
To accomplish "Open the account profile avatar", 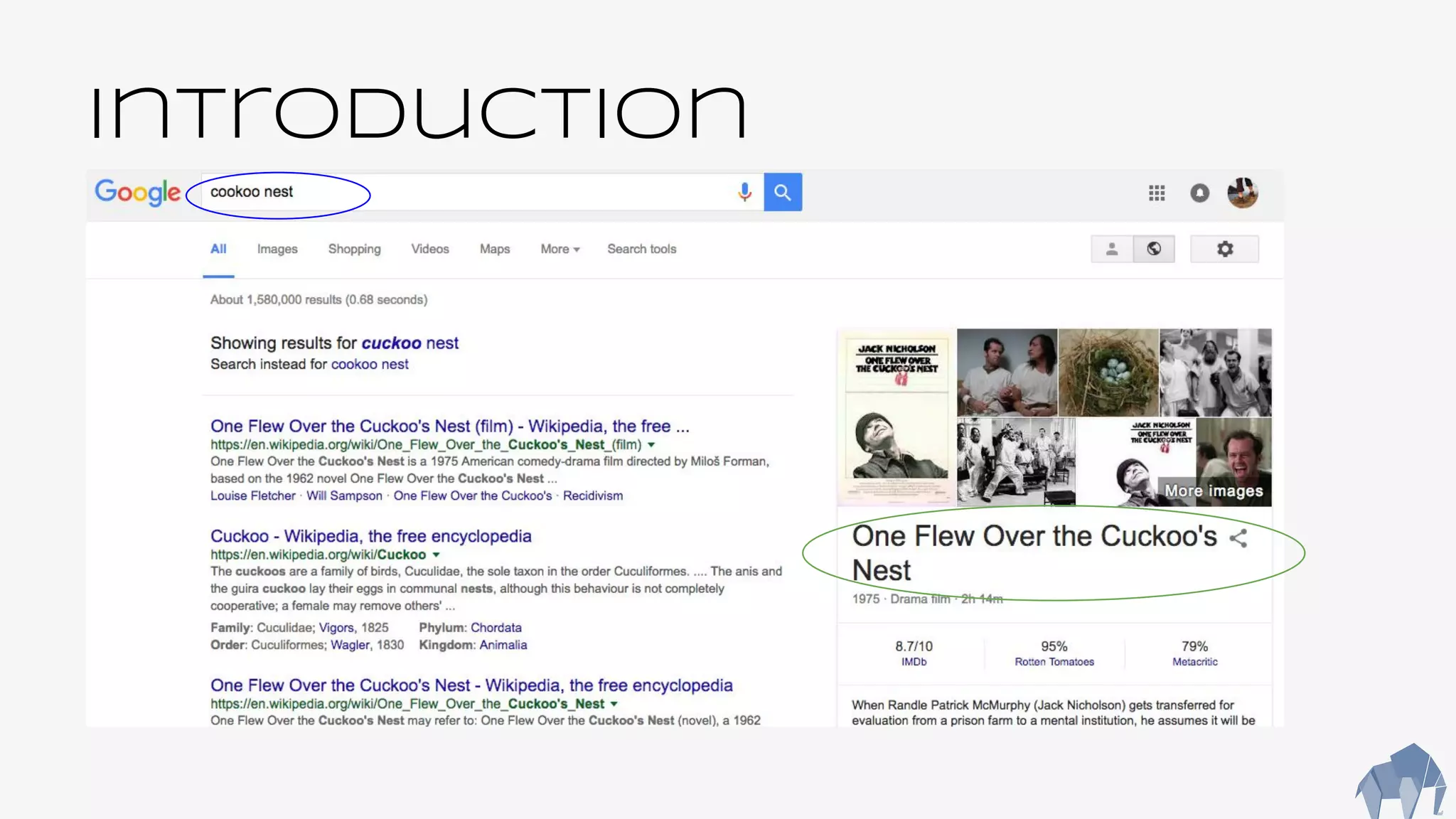I will [x=1243, y=193].
